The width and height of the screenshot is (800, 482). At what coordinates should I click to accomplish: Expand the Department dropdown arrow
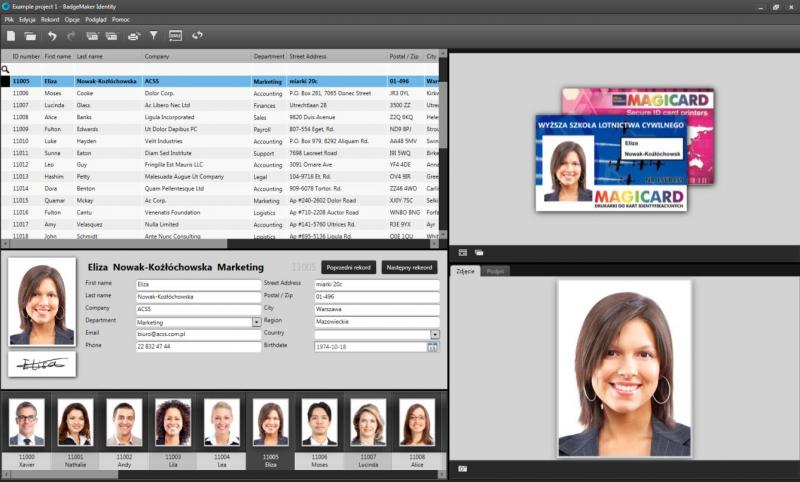(x=256, y=322)
